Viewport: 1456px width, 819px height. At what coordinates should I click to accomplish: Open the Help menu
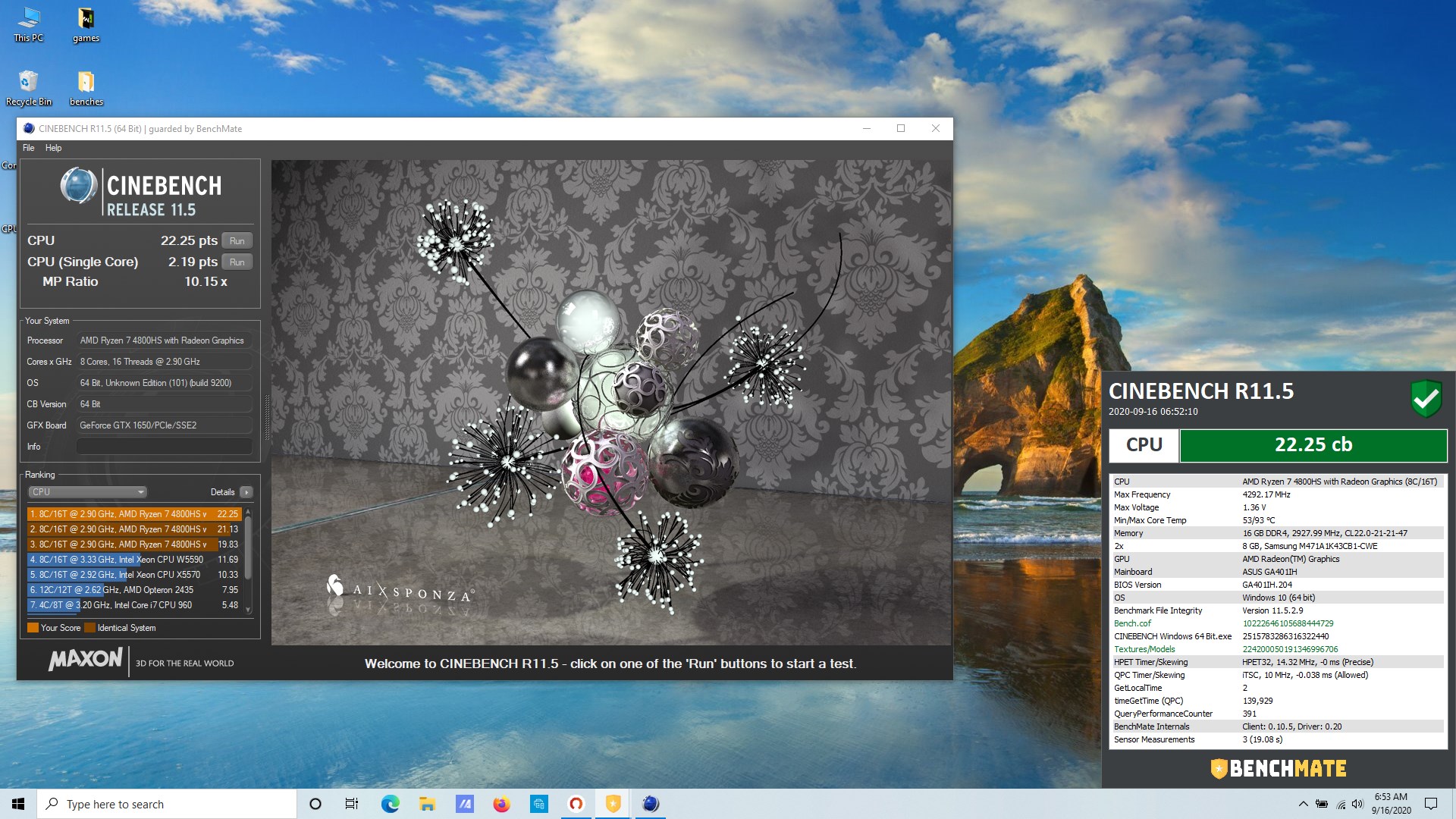[x=53, y=148]
